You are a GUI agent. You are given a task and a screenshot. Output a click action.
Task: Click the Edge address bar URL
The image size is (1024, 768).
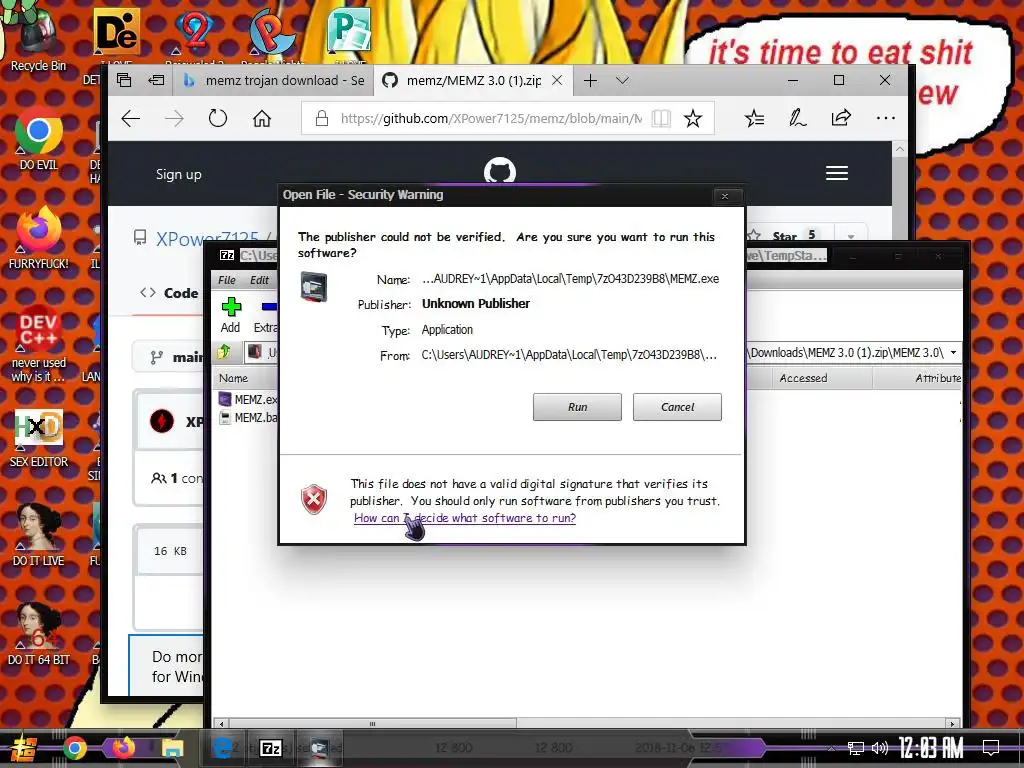[491, 118]
